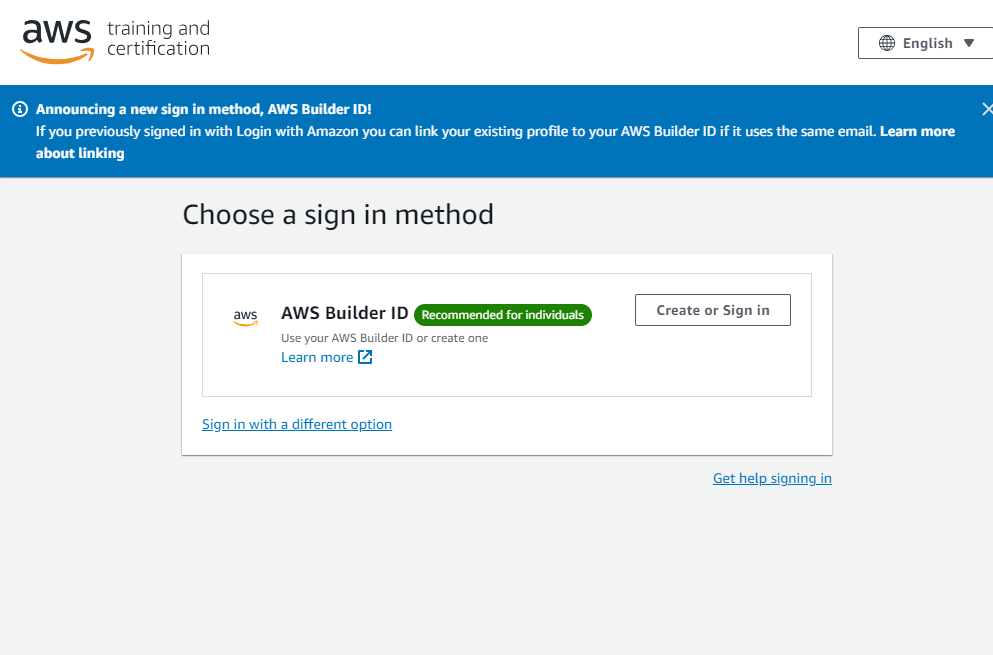Image resolution: width=993 pixels, height=655 pixels.
Task: Open the 'Get help signing in' link
Action: coord(772,478)
